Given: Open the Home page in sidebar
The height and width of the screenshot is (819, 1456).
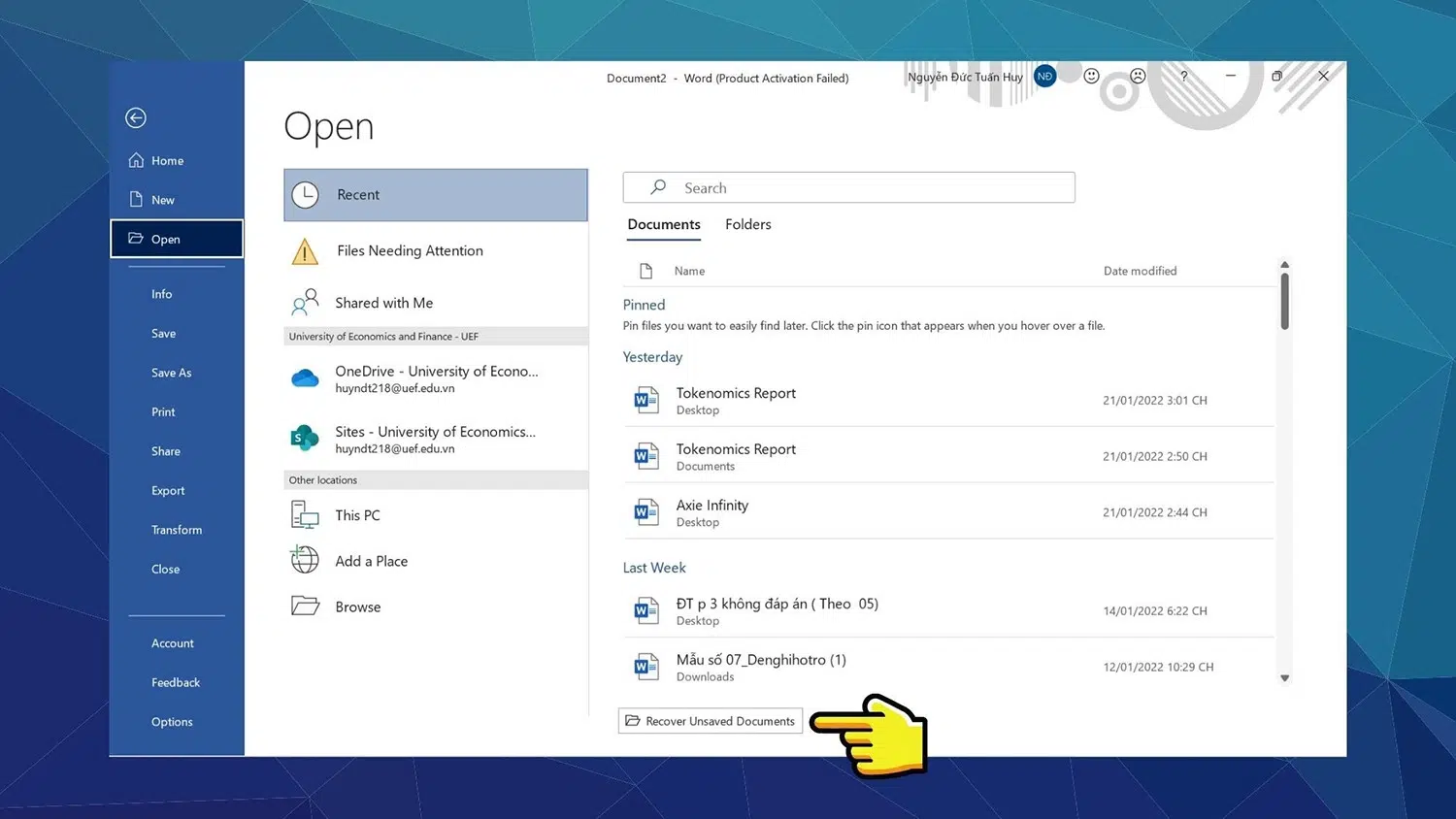Looking at the screenshot, I should point(177,160).
